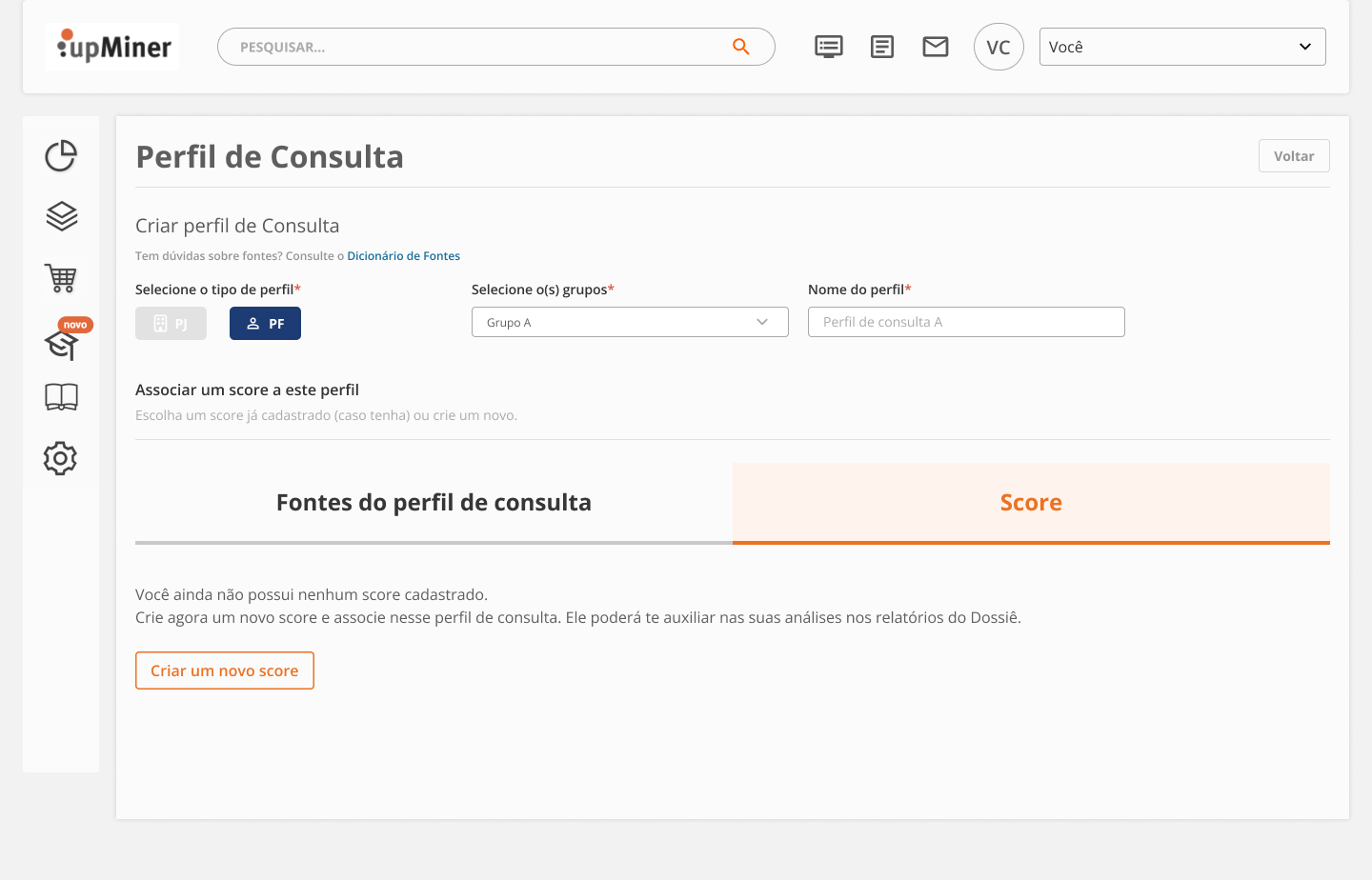The height and width of the screenshot is (880, 1372).
Task: Click the layers stack sidebar icon
Action: [x=61, y=216]
